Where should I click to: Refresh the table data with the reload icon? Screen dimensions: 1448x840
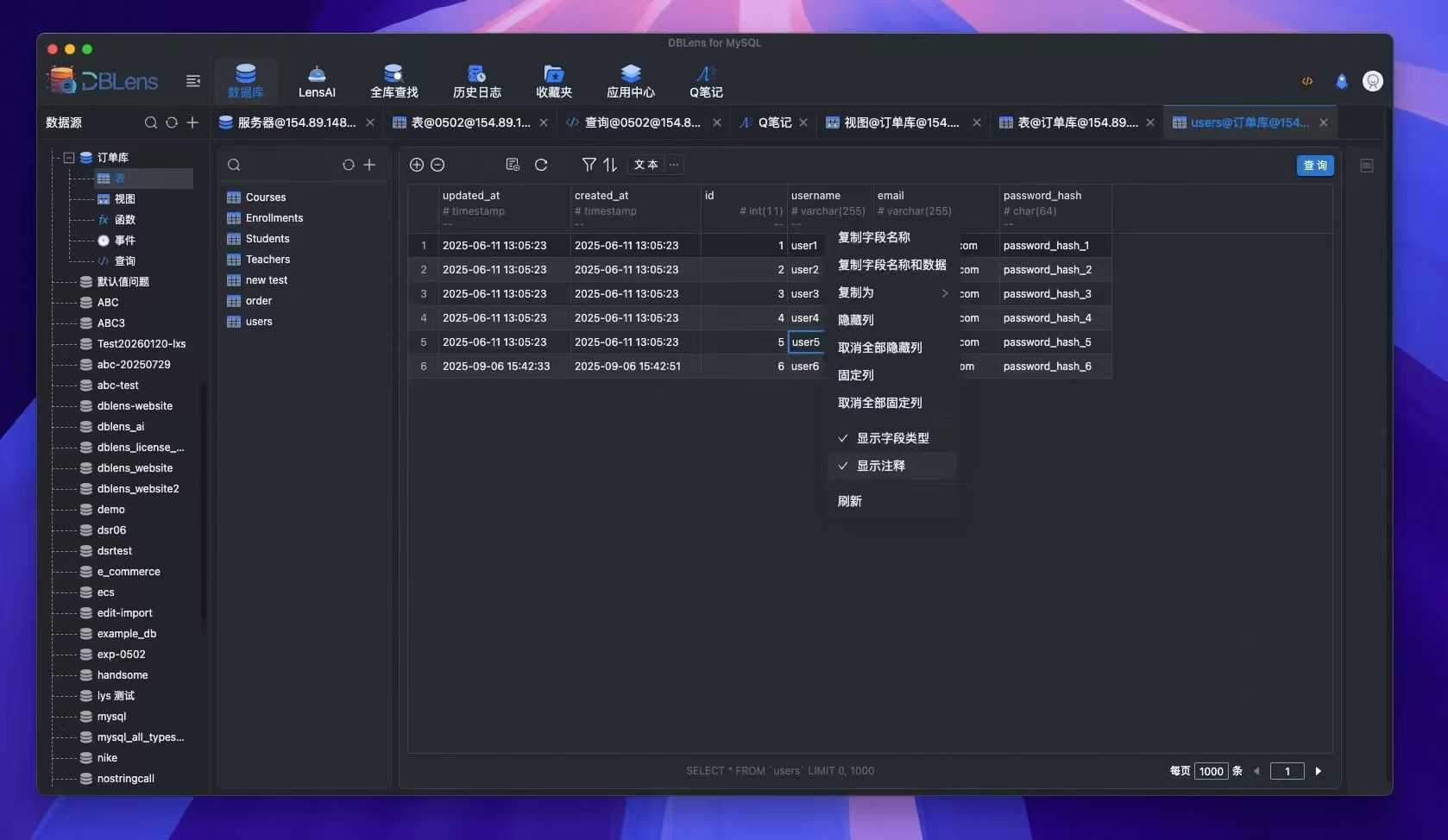pos(541,165)
